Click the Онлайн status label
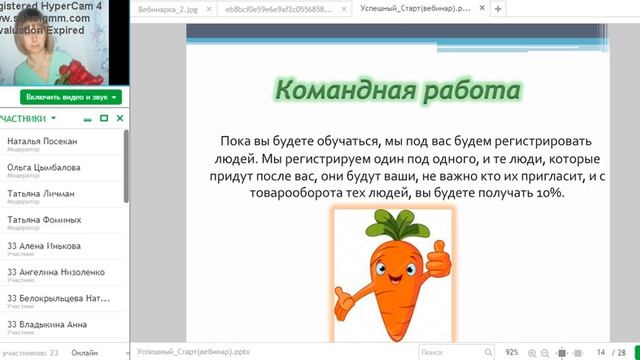 click(84, 353)
